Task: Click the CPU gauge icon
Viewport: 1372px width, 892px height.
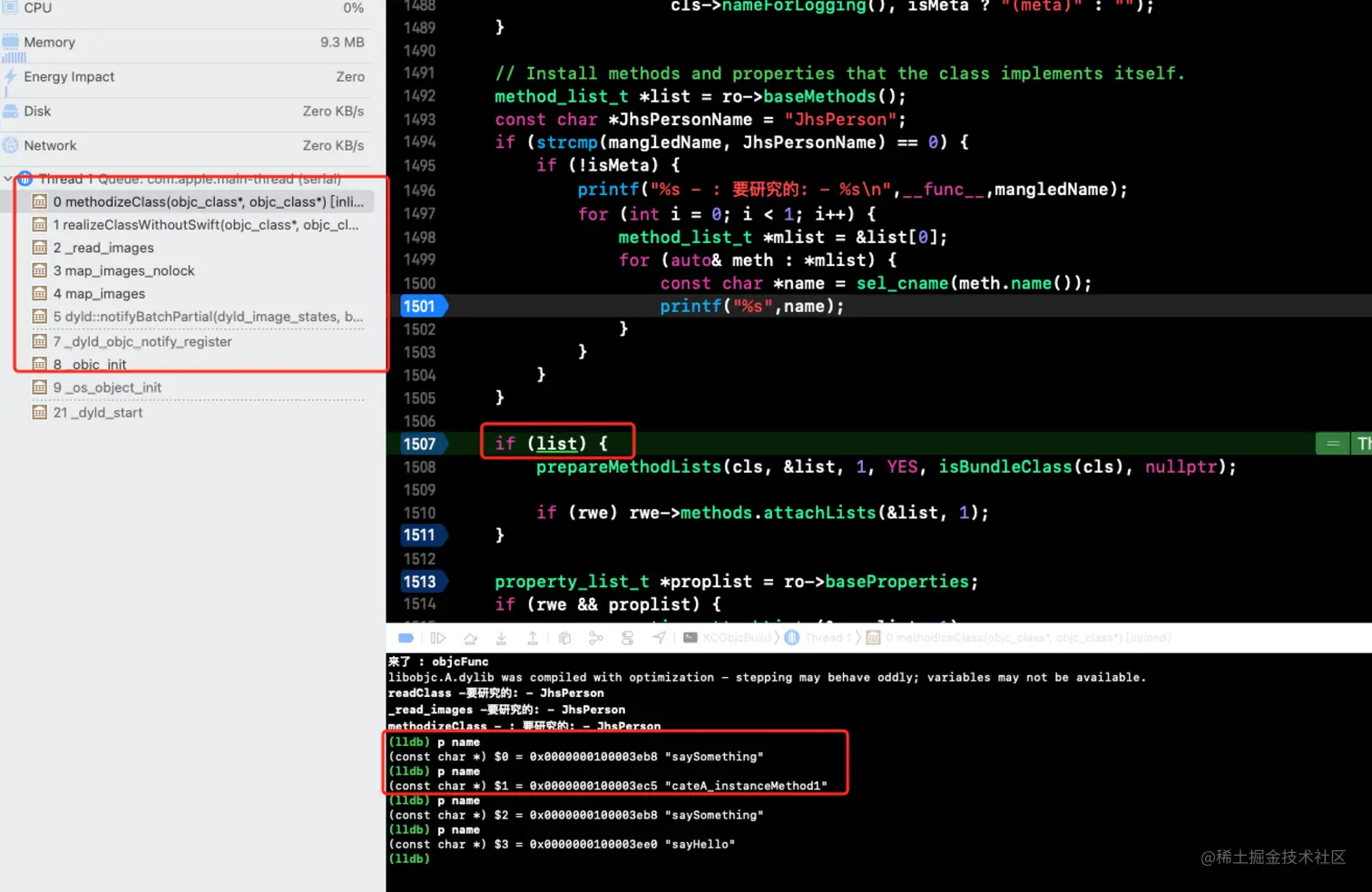Action: click(x=10, y=7)
